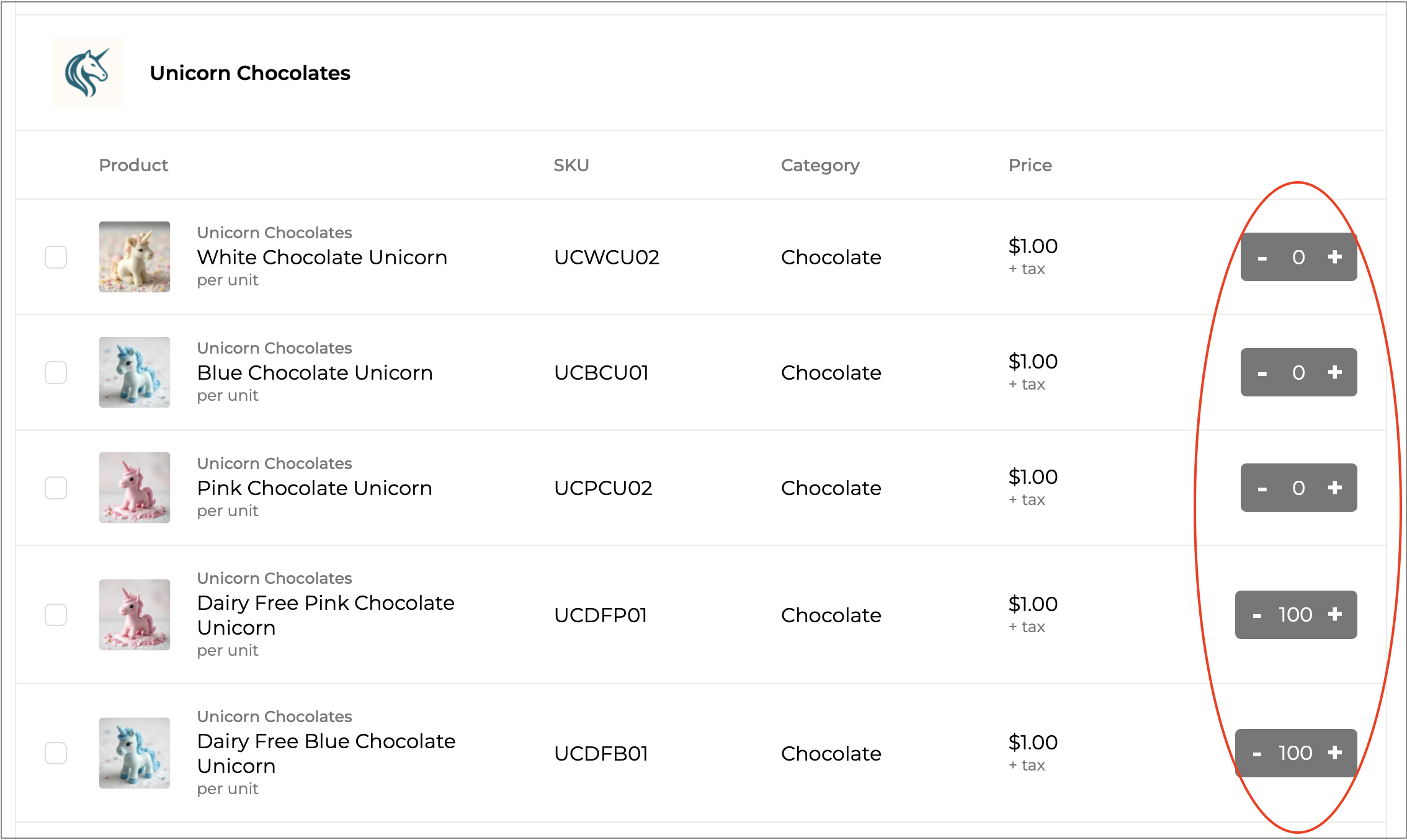The image size is (1407, 840).
Task: Increase Dairy Free Blue Chocolate Unicorn quantity
Action: pyautogui.click(x=1335, y=753)
